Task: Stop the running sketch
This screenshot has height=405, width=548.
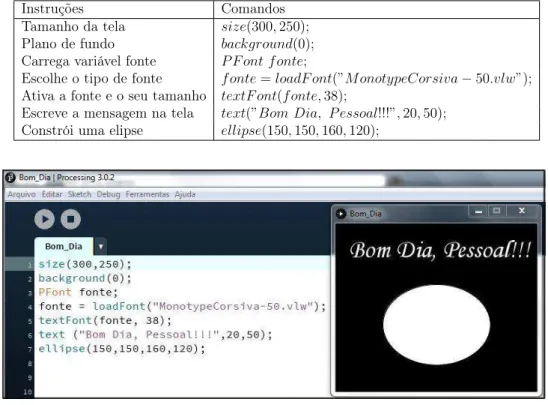Action: click(71, 219)
